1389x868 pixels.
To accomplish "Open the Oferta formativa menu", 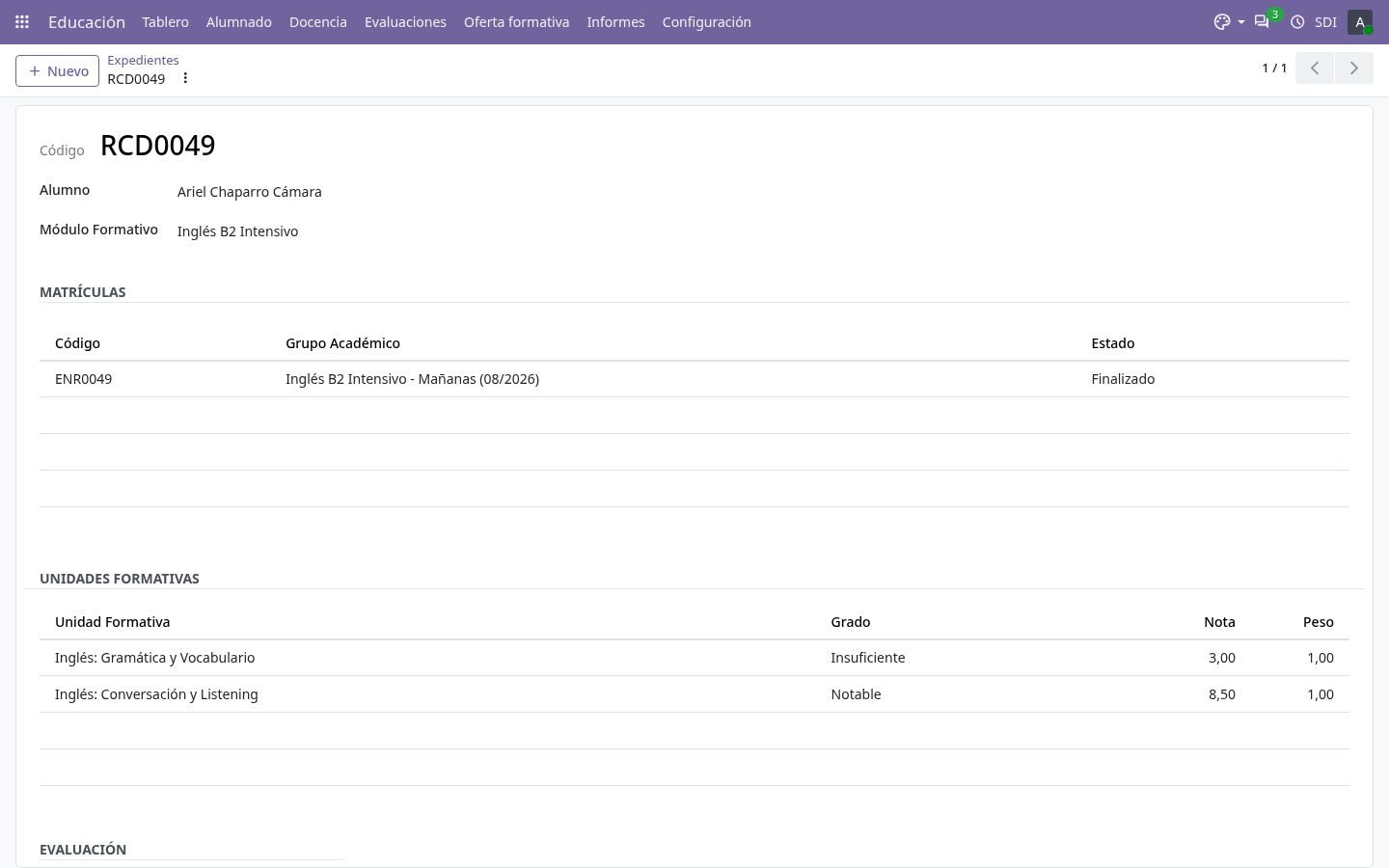I will click(516, 21).
